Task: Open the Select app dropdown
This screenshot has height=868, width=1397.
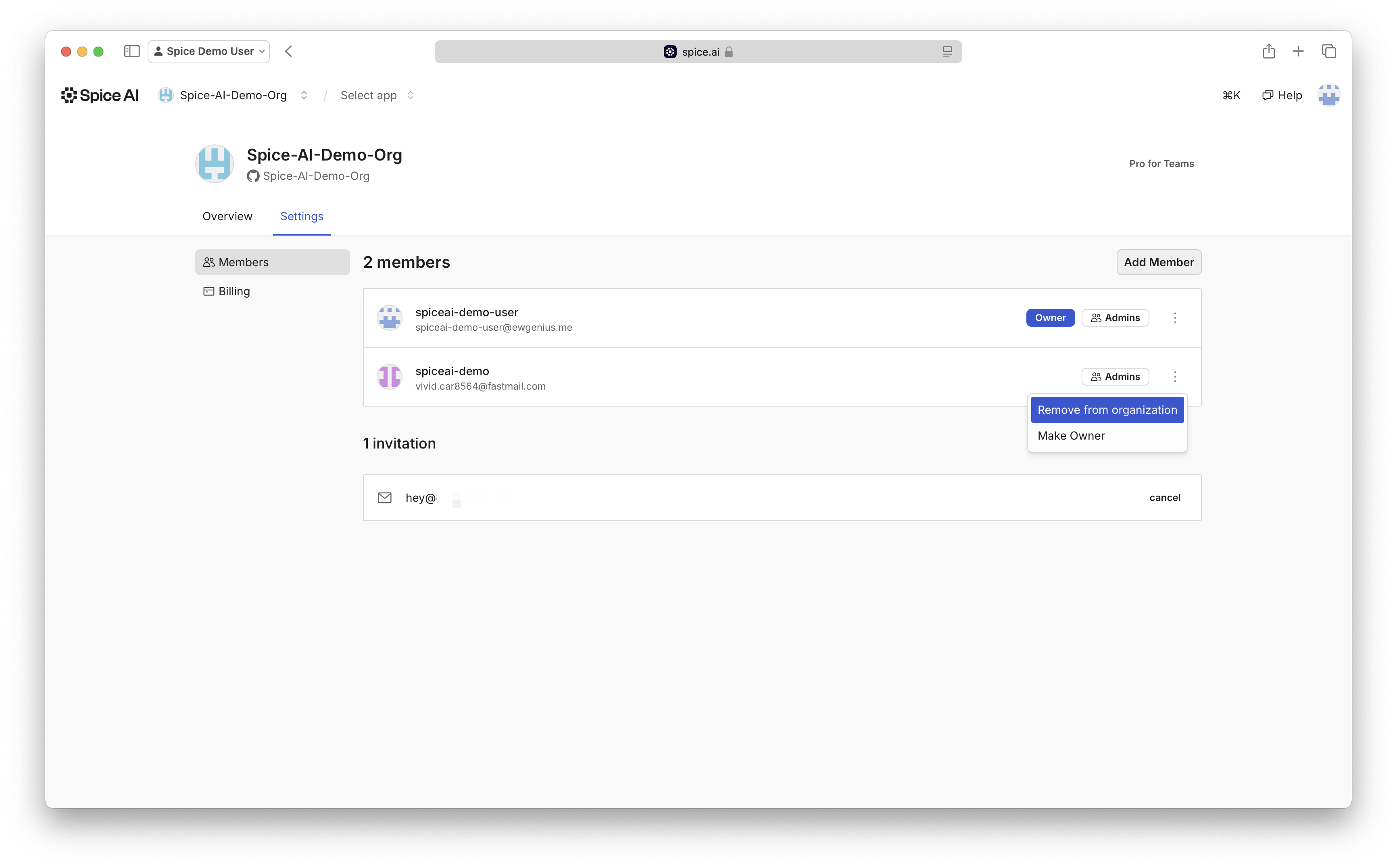Action: point(377,95)
